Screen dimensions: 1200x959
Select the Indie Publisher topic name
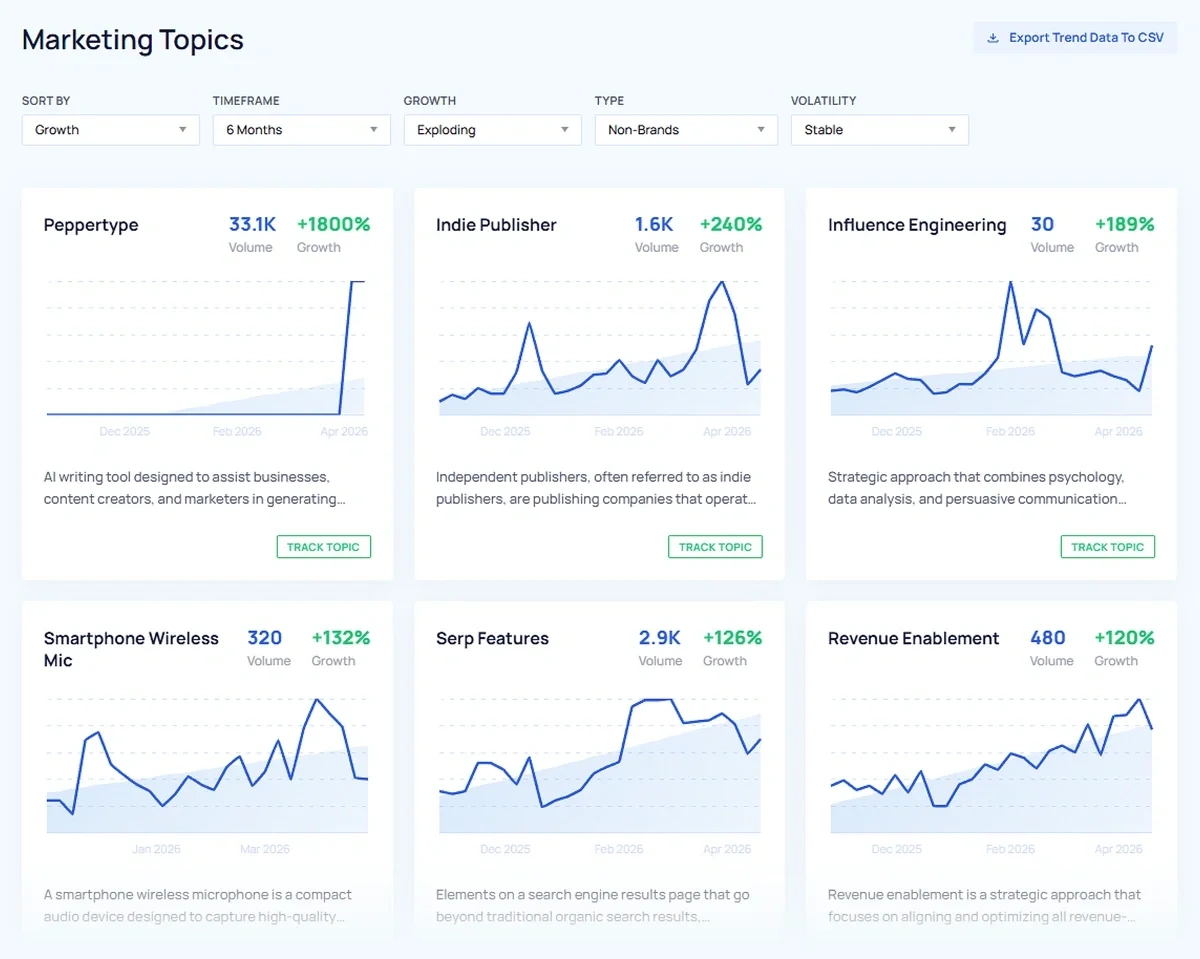tap(496, 225)
